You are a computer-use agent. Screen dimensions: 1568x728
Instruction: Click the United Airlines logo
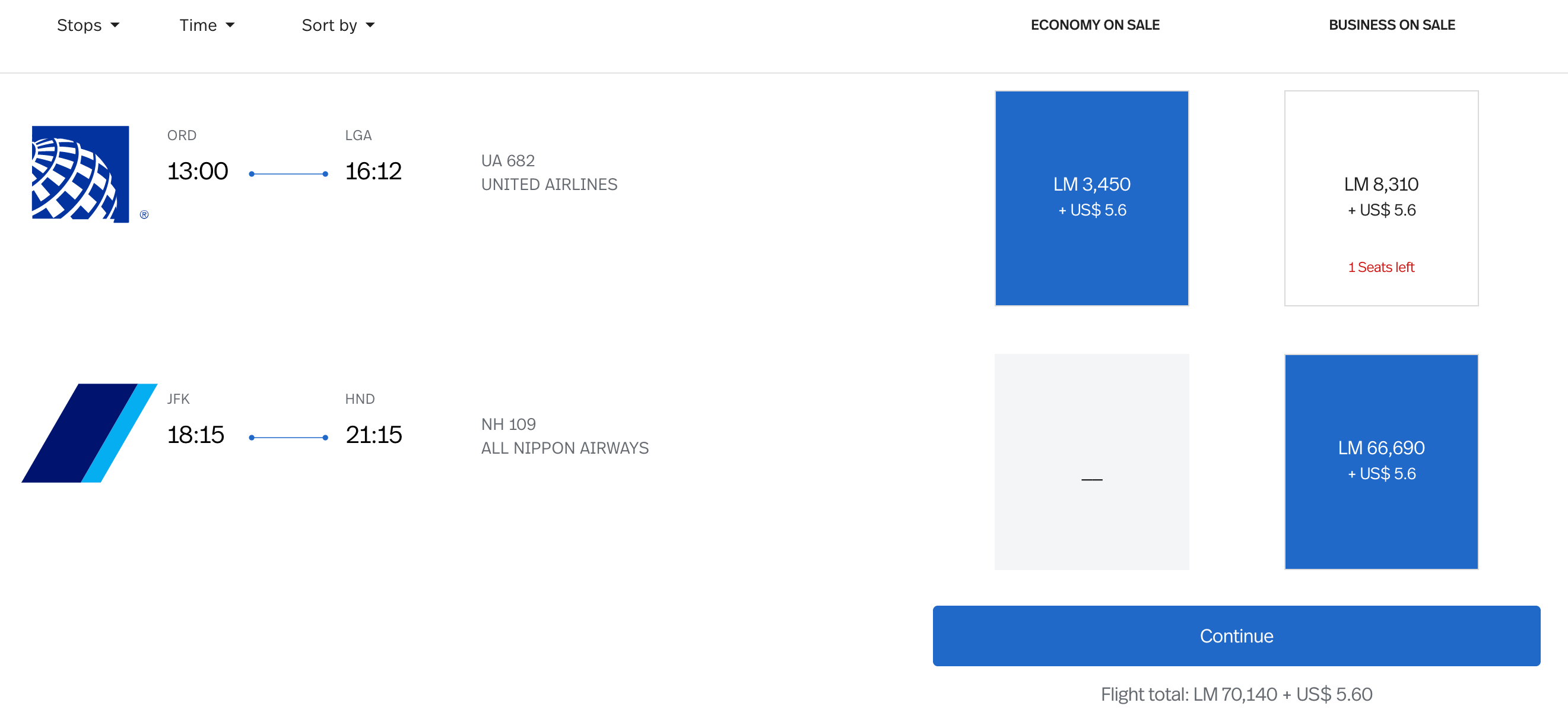pyautogui.click(x=80, y=173)
